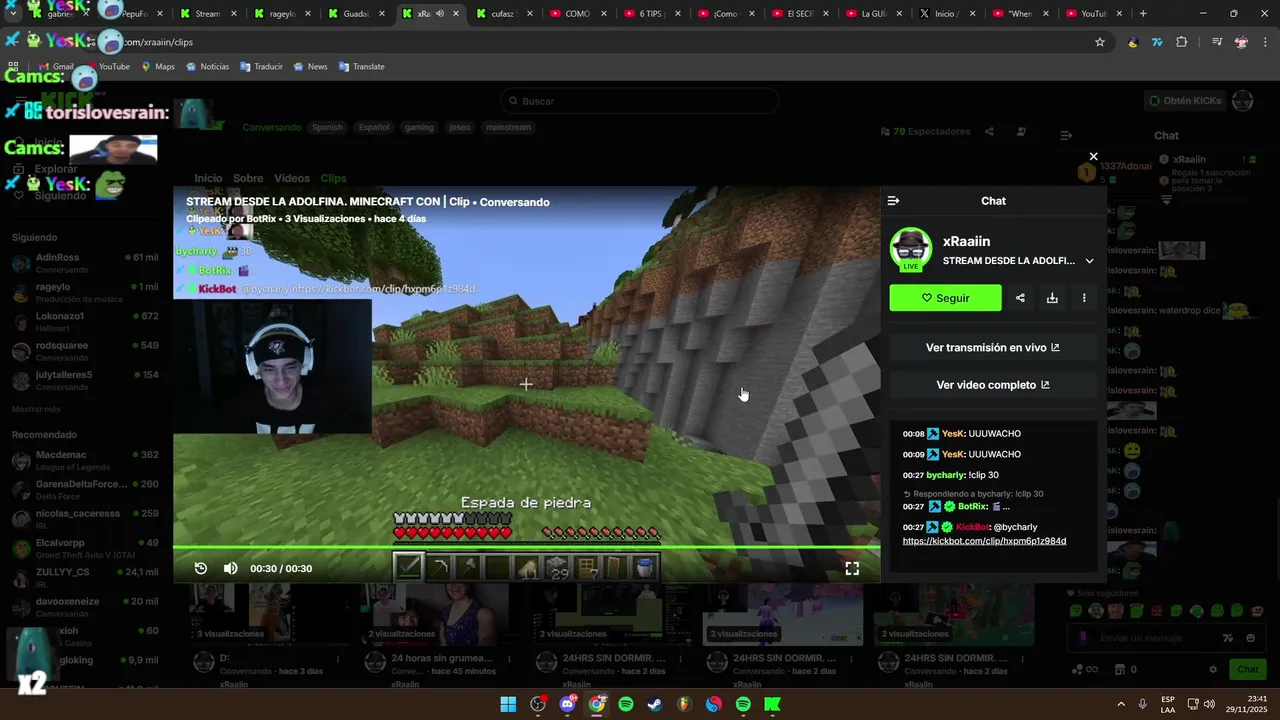Open the clip's three-dot options menu
The height and width of the screenshot is (720, 1280).
click(x=1084, y=298)
